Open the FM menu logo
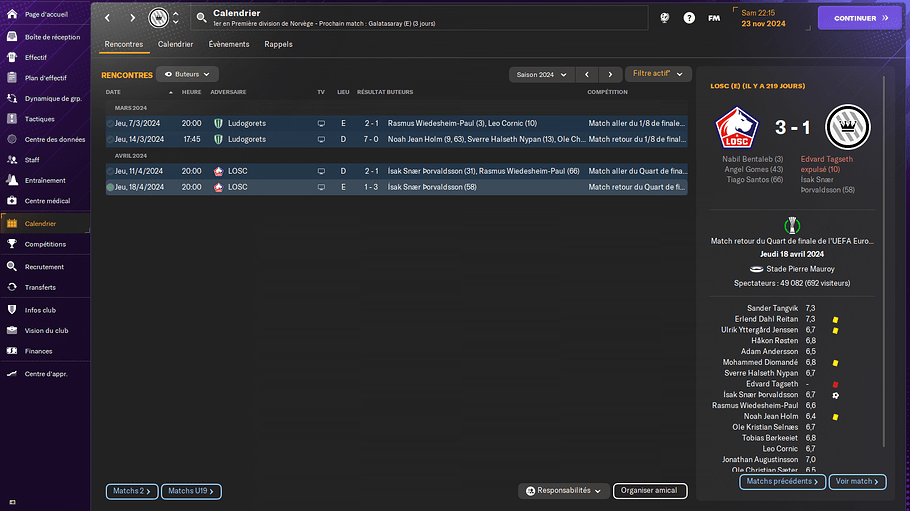The image size is (910, 511). 714,18
